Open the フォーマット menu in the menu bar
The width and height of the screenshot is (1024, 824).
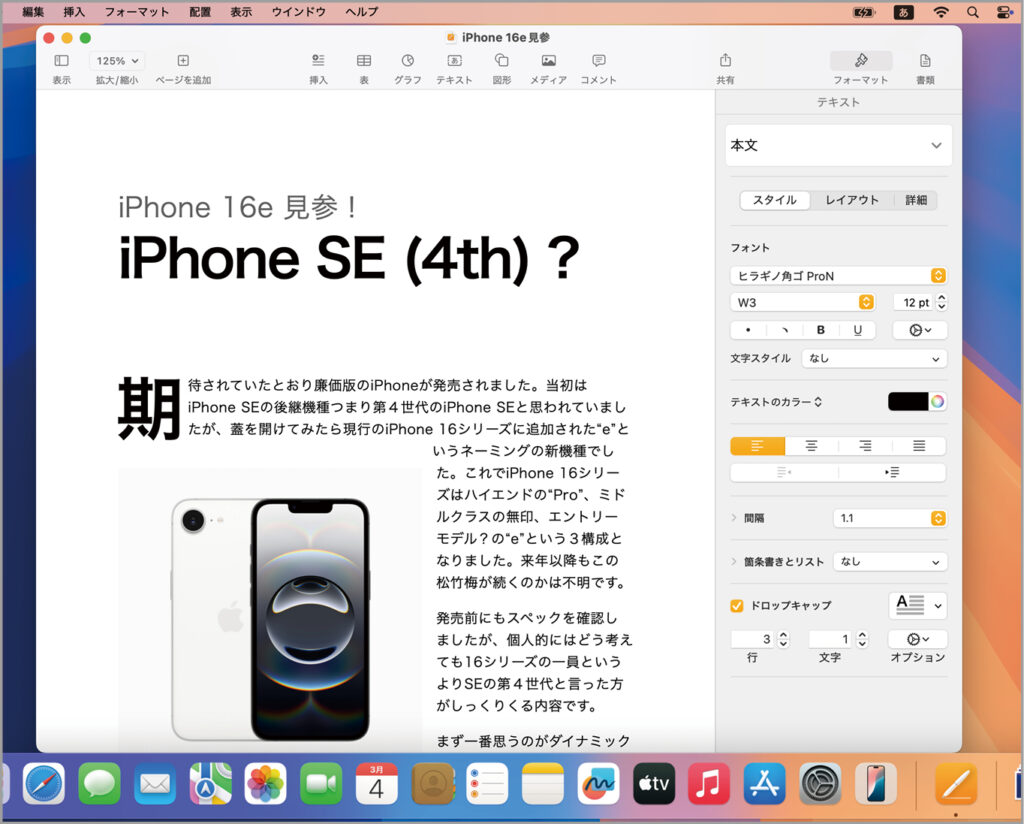[x=136, y=12]
